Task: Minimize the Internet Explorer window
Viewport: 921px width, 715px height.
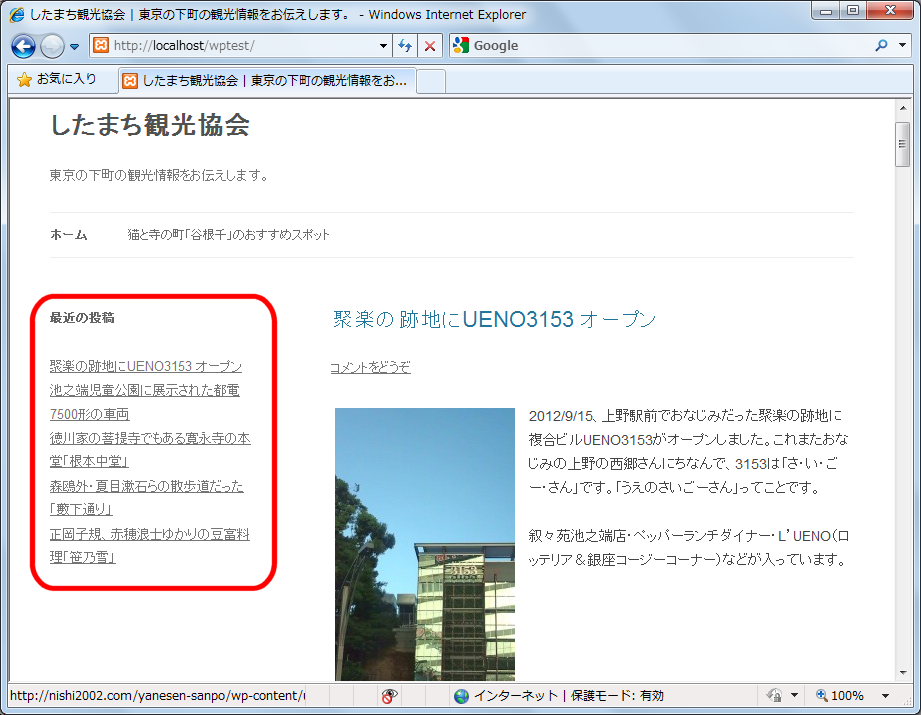Action: pyautogui.click(x=826, y=11)
